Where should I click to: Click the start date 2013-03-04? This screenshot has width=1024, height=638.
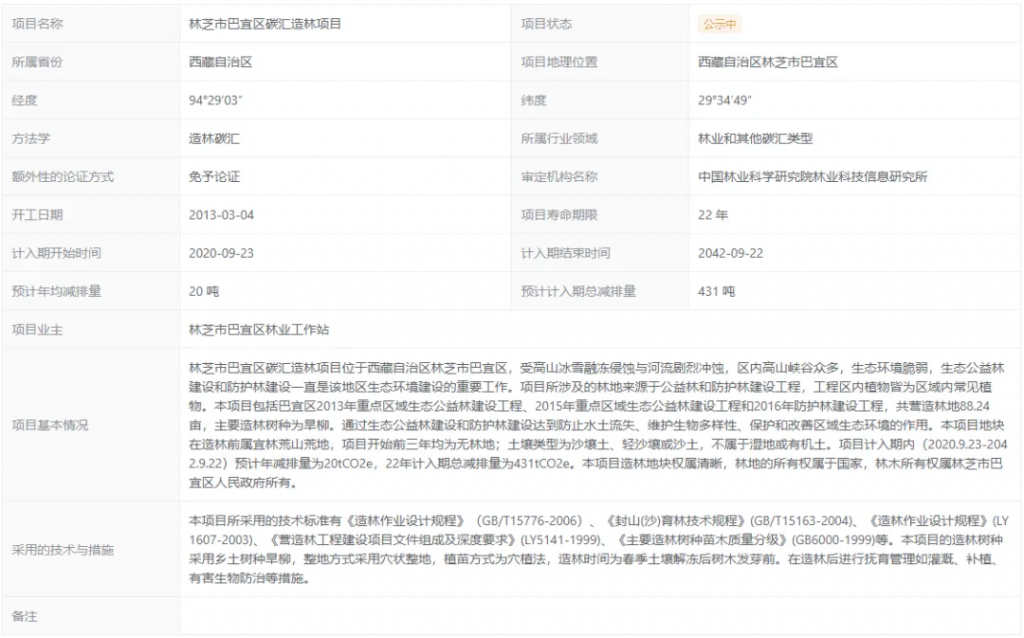coord(222,215)
